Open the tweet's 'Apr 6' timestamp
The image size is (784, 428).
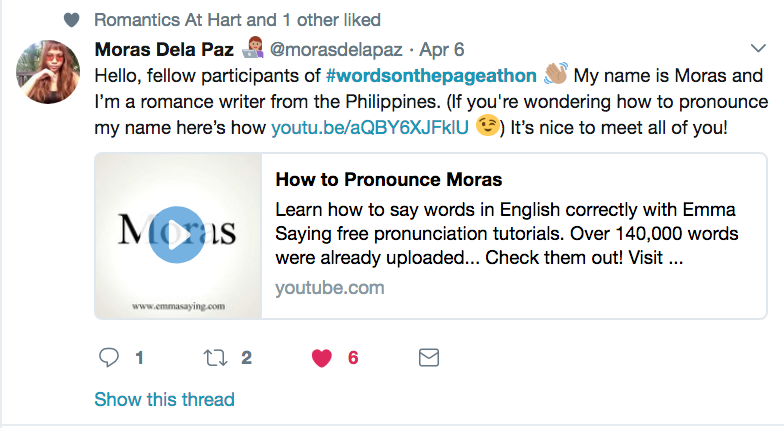pyautogui.click(x=442, y=49)
